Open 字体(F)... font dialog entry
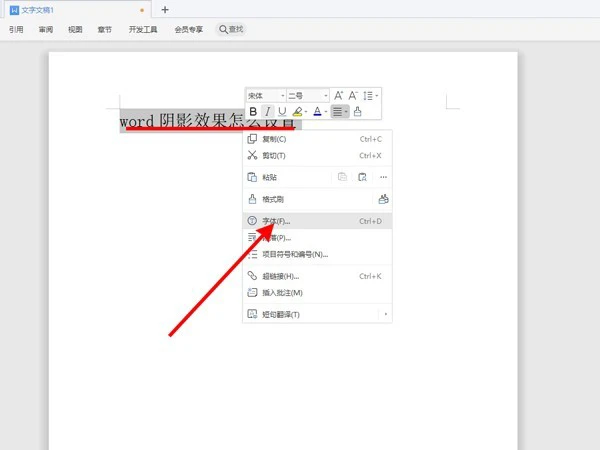 click(317, 221)
